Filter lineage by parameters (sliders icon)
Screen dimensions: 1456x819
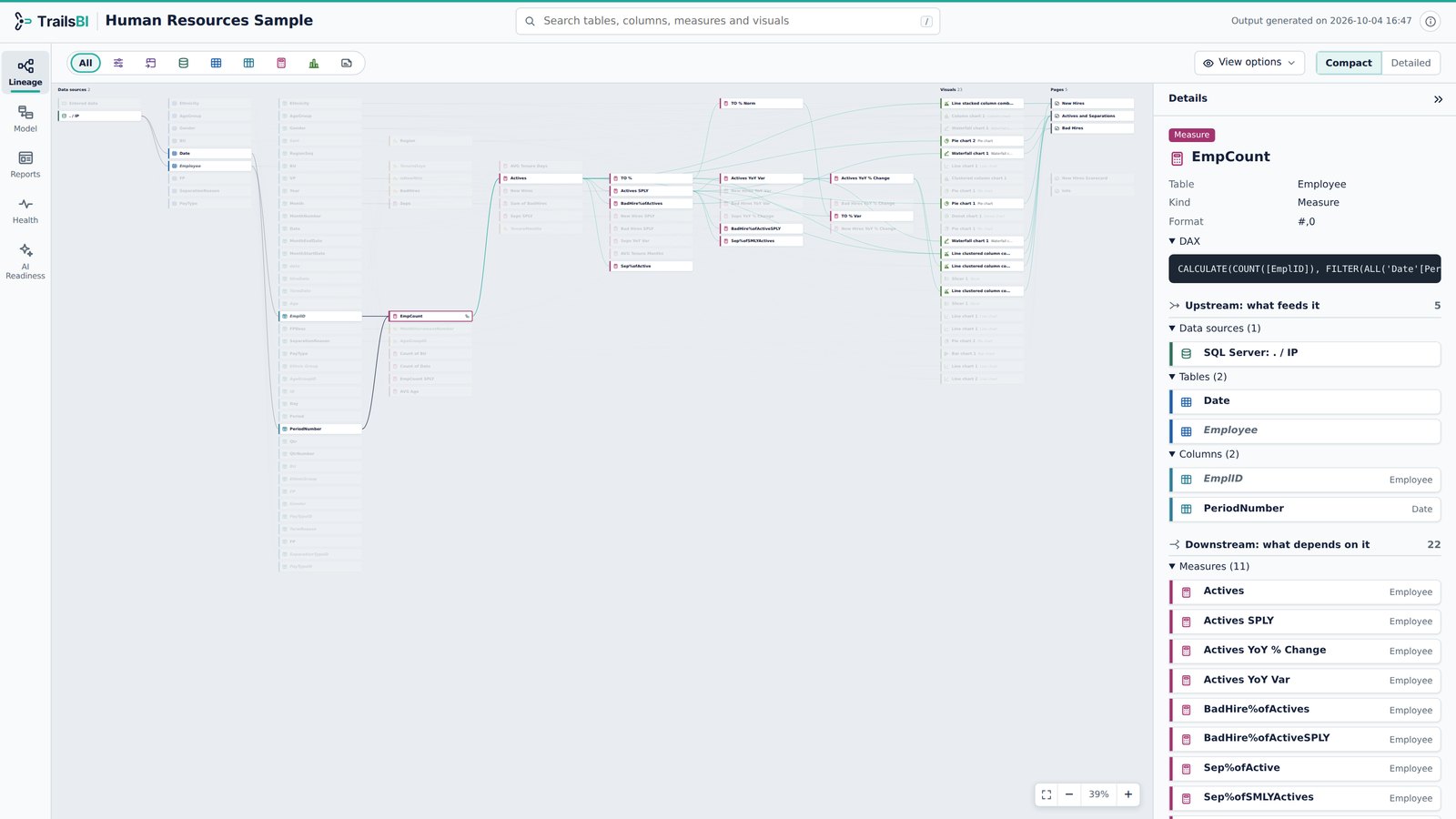118,63
